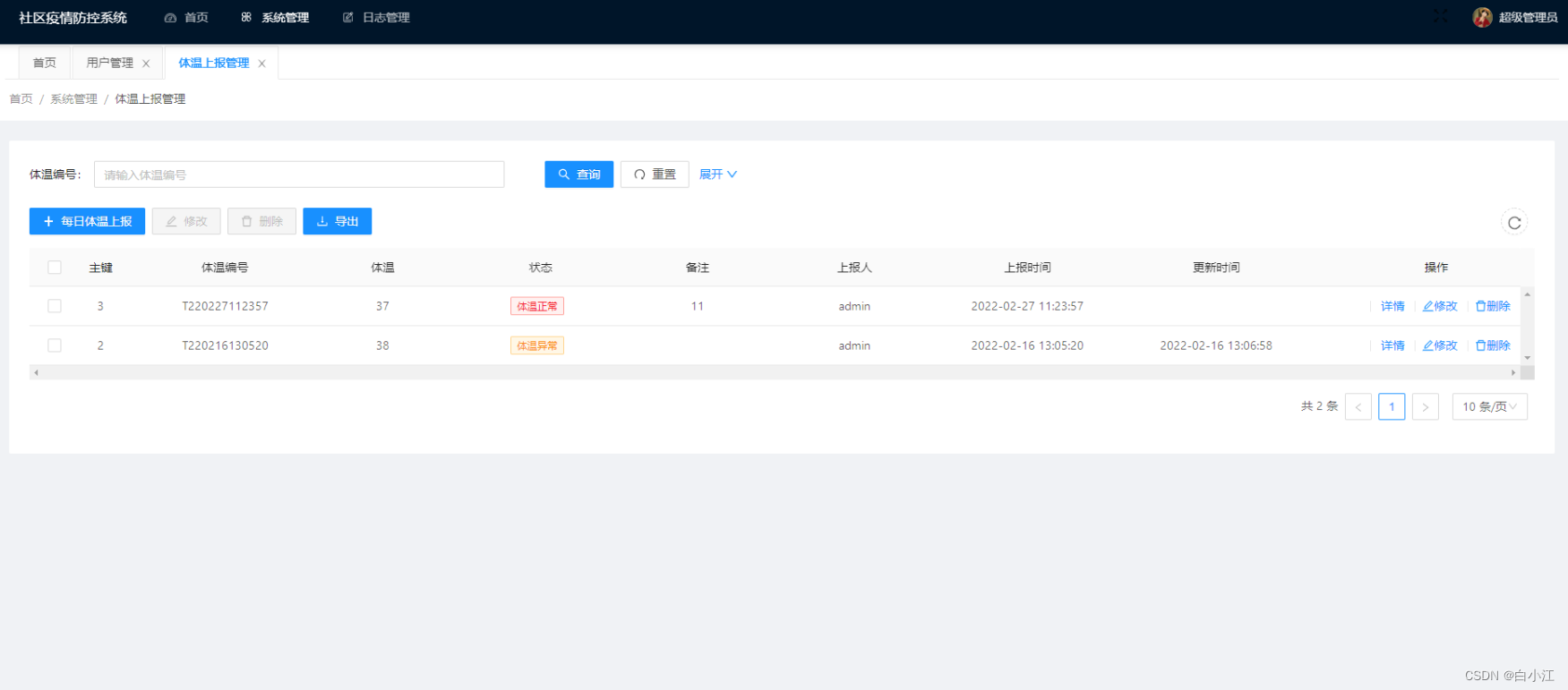Click the table scrollbar left arrow
1568x690 pixels.
(x=36, y=372)
